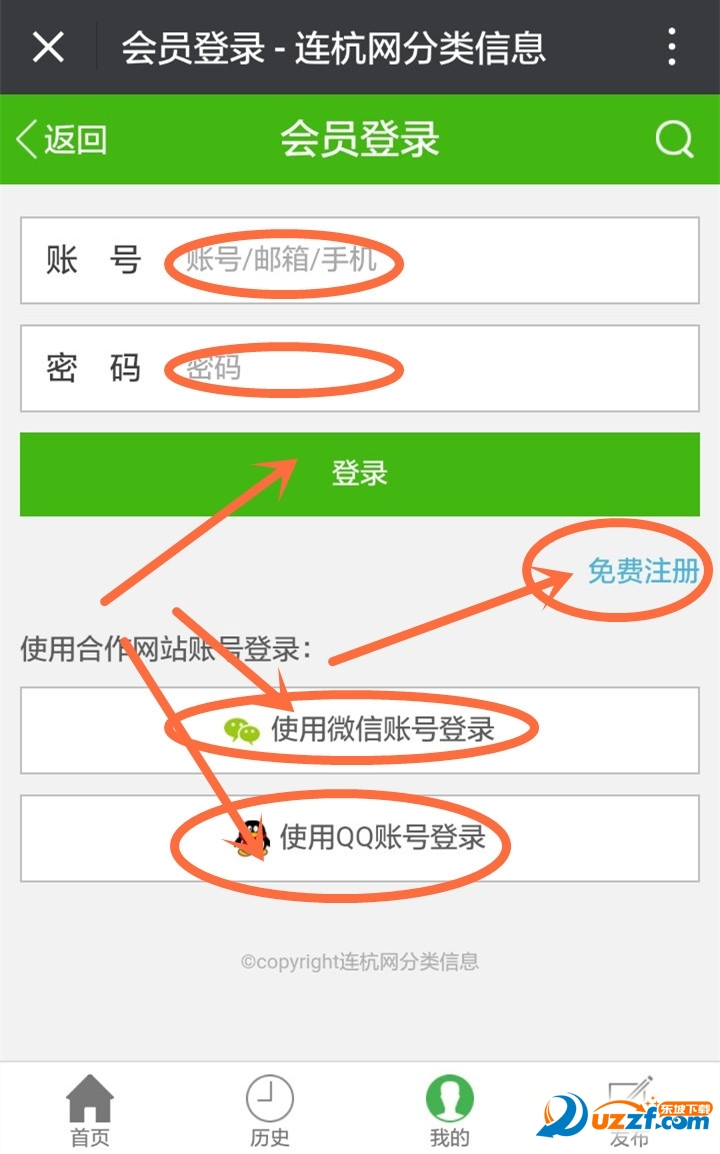
Task: Click the 密码 password field
Action: [359, 368]
